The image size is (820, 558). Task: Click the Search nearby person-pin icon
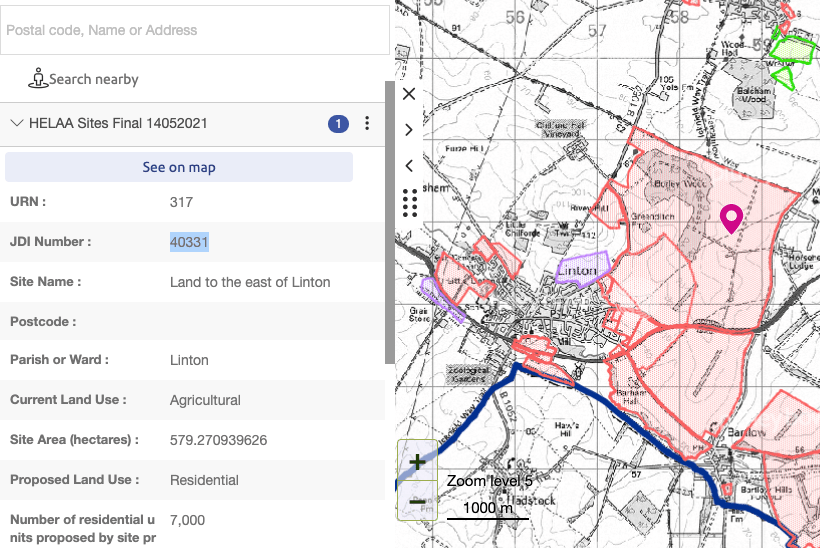(x=38, y=78)
